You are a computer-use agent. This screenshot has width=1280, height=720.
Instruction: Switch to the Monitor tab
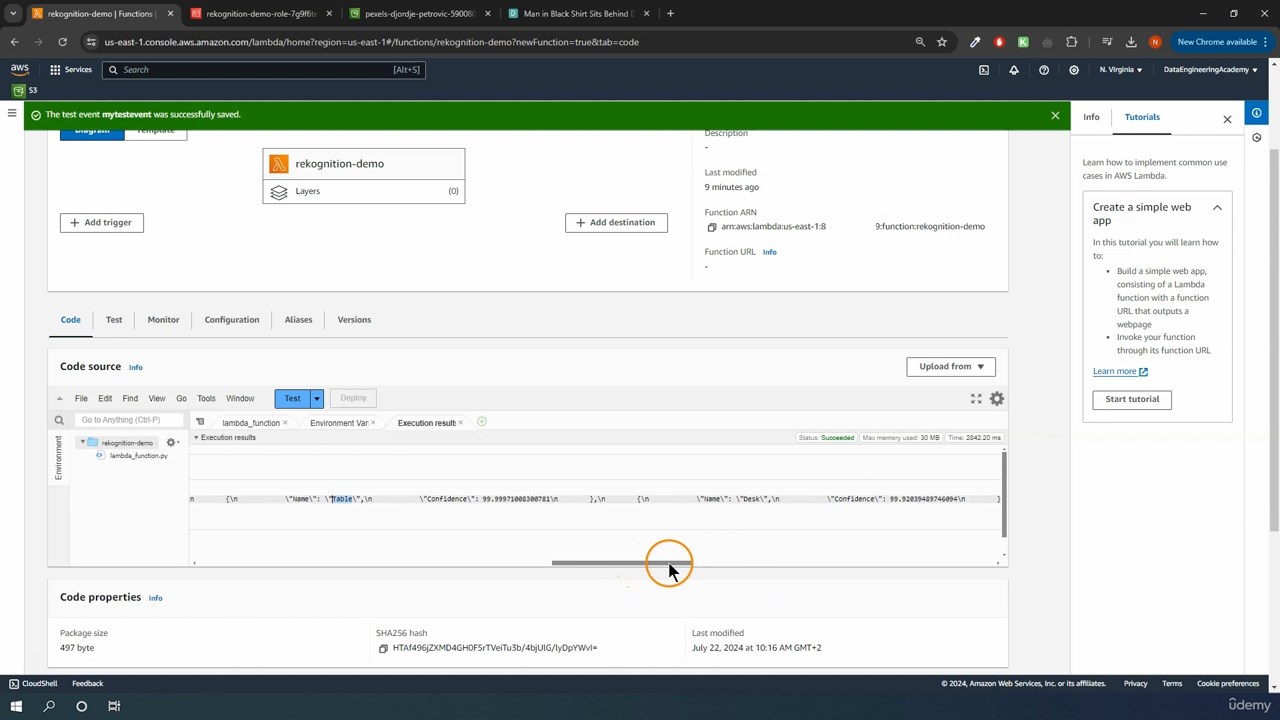[x=163, y=320]
